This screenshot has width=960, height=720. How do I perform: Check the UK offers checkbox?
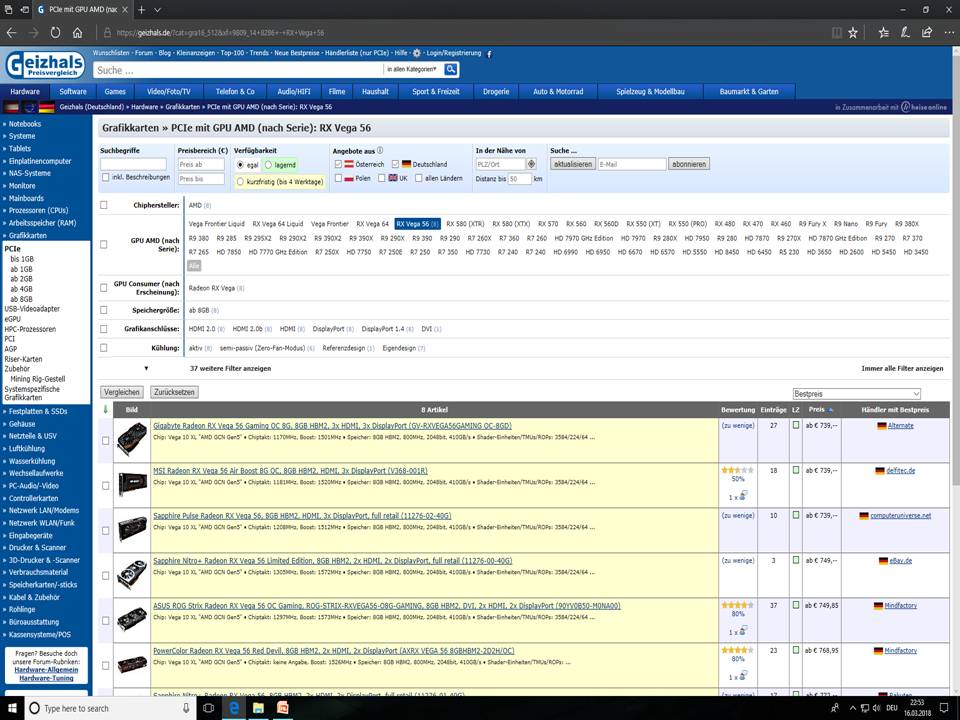coord(381,178)
